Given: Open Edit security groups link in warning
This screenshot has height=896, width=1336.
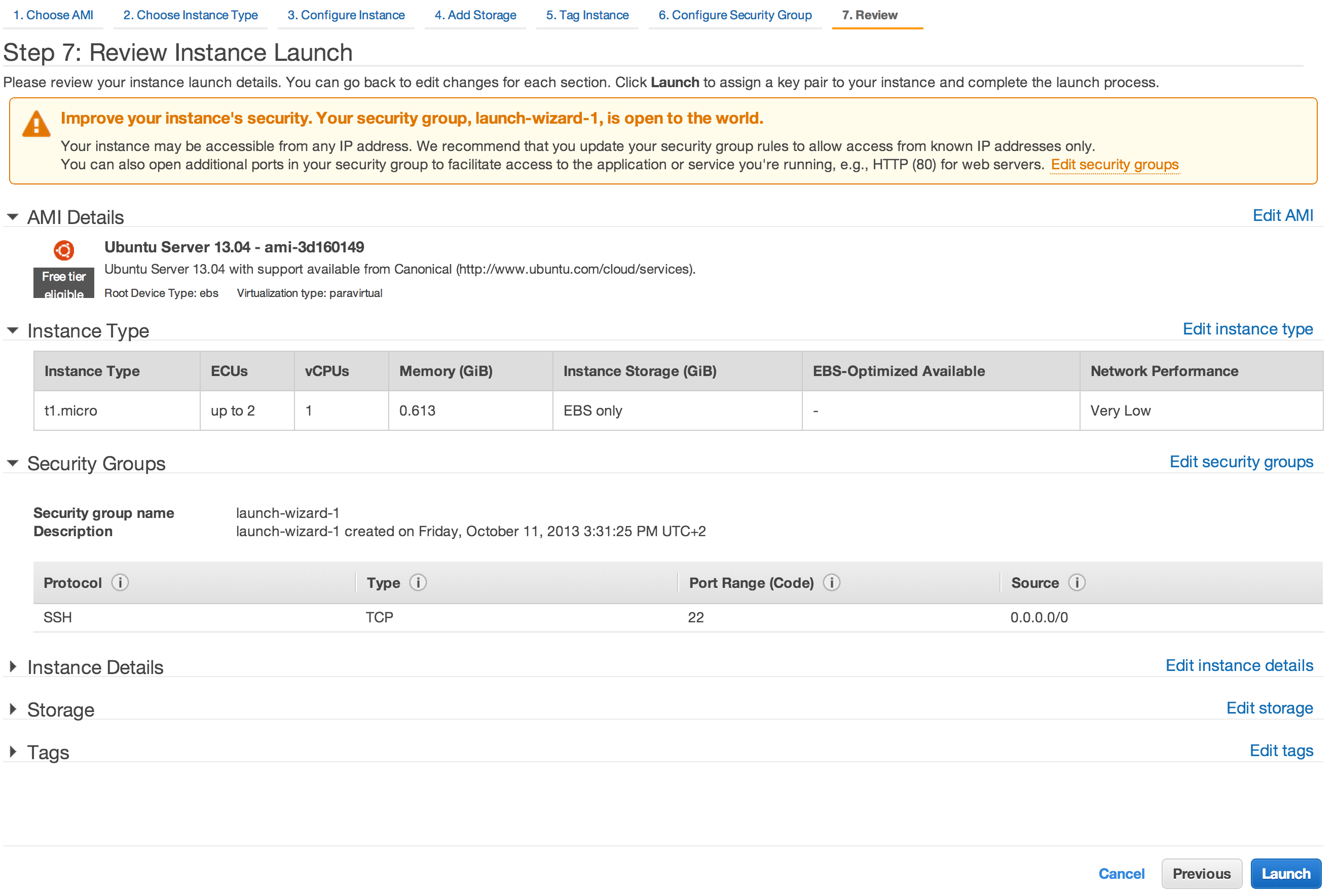Looking at the screenshot, I should click(1115, 165).
